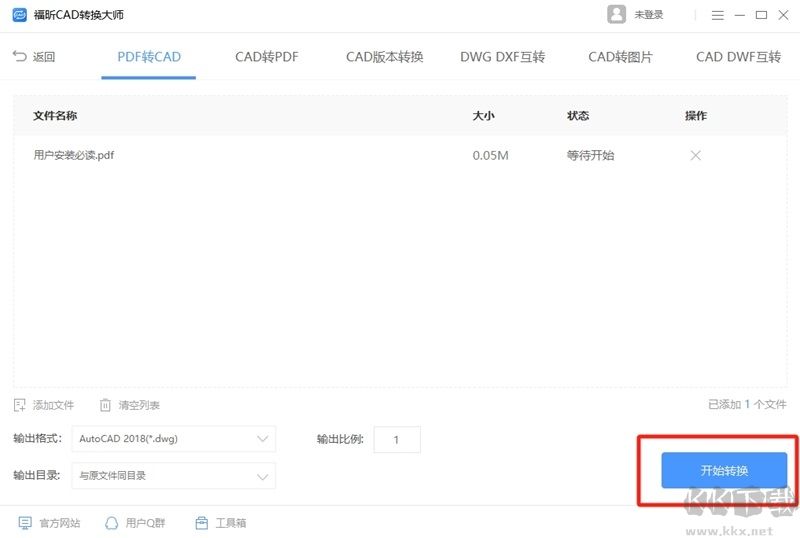Open the 输出目录 与原文件同目录 dropdown
The width and height of the screenshot is (800, 538).
click(173, 476)
